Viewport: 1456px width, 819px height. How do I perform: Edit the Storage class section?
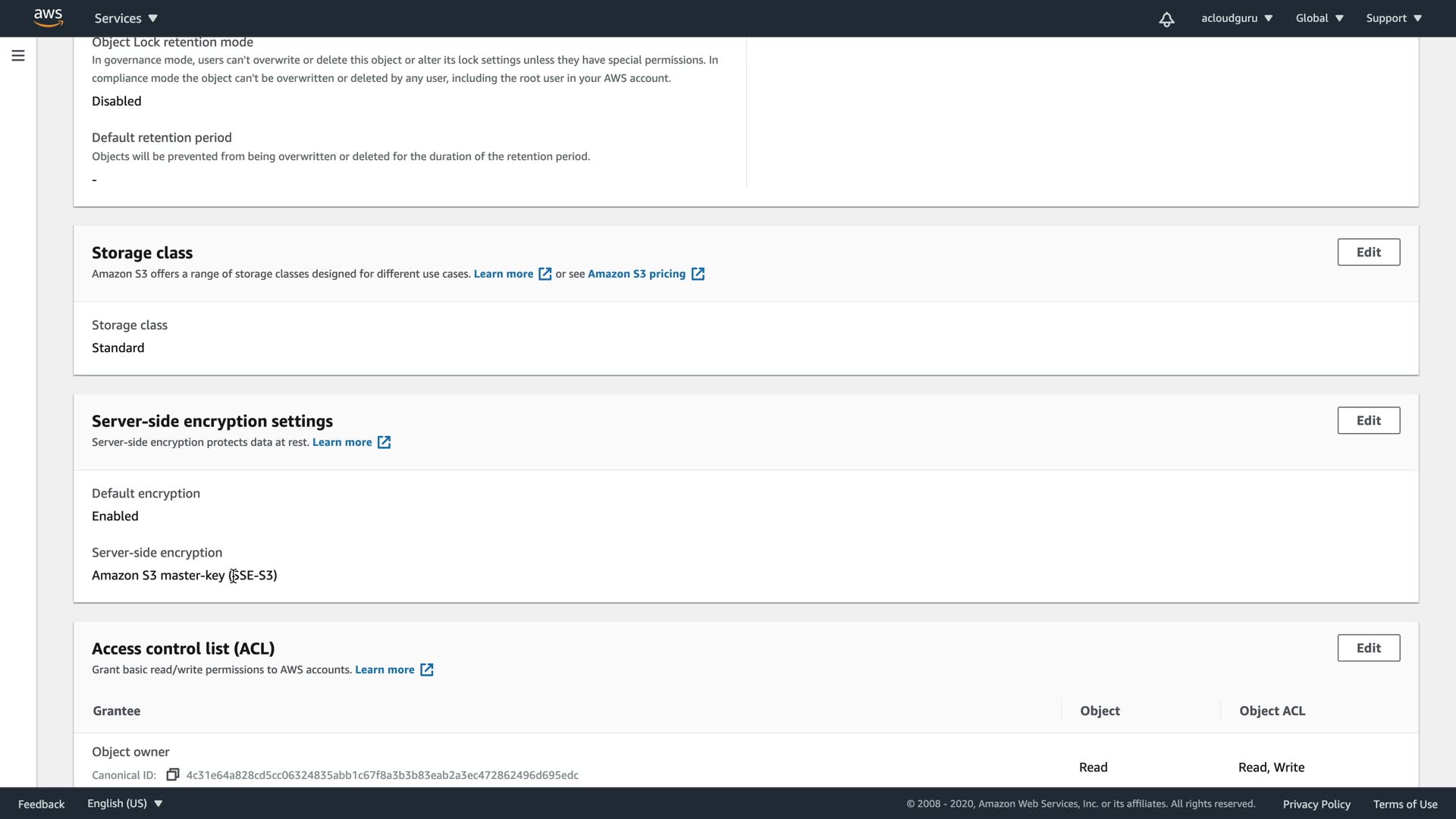(x=1368, y=253)
